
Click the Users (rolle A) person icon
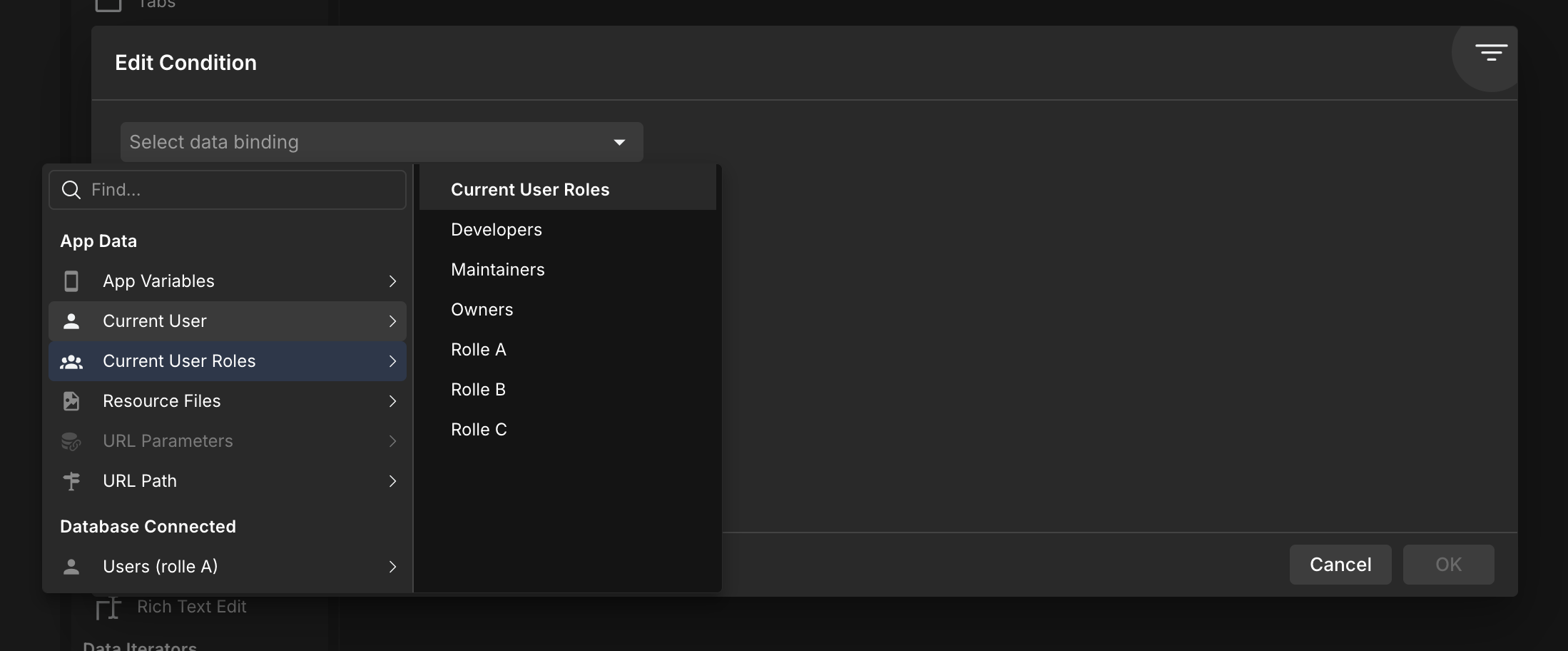(x=71, y=567)
